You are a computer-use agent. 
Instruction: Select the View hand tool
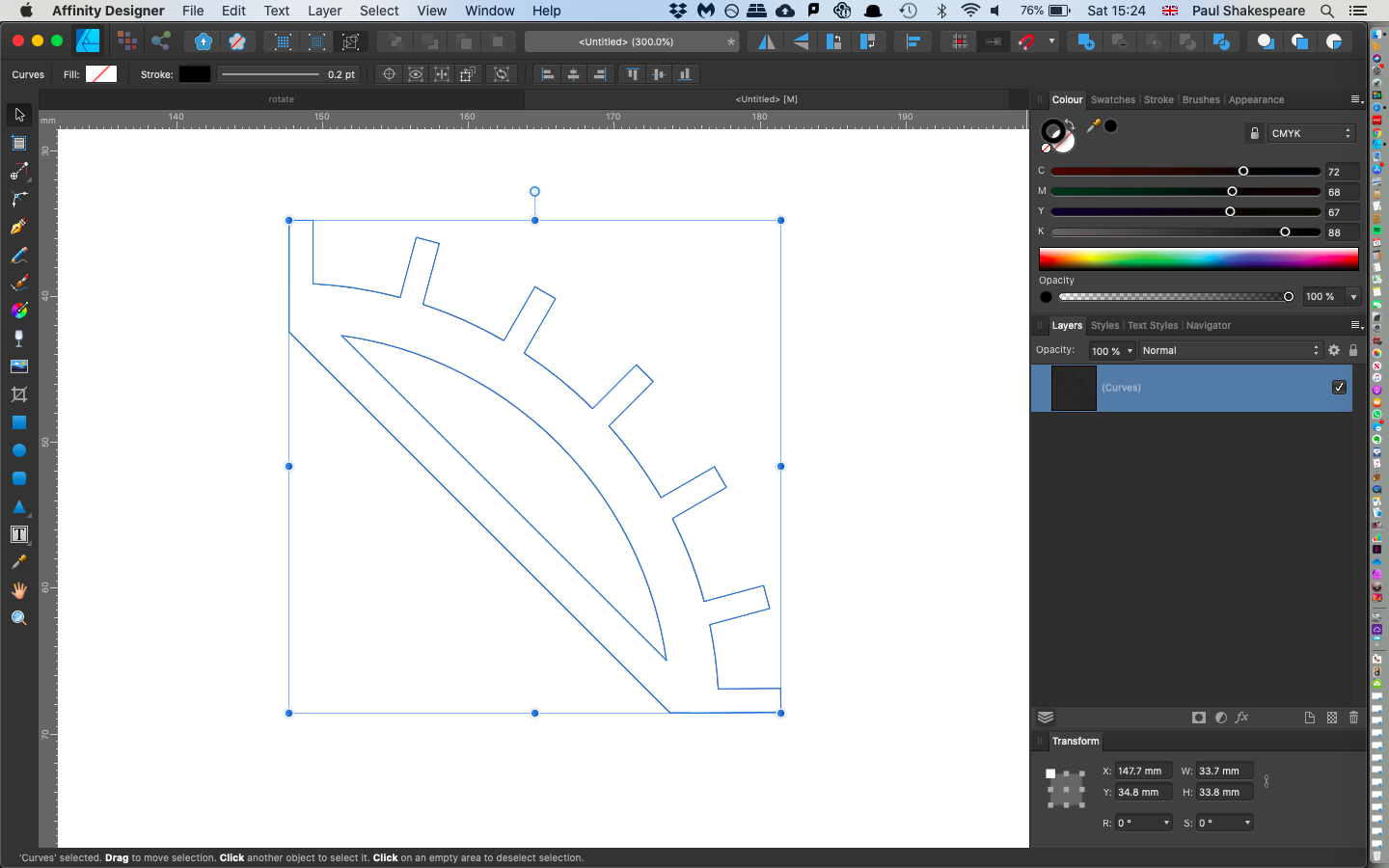click(19, 590)
